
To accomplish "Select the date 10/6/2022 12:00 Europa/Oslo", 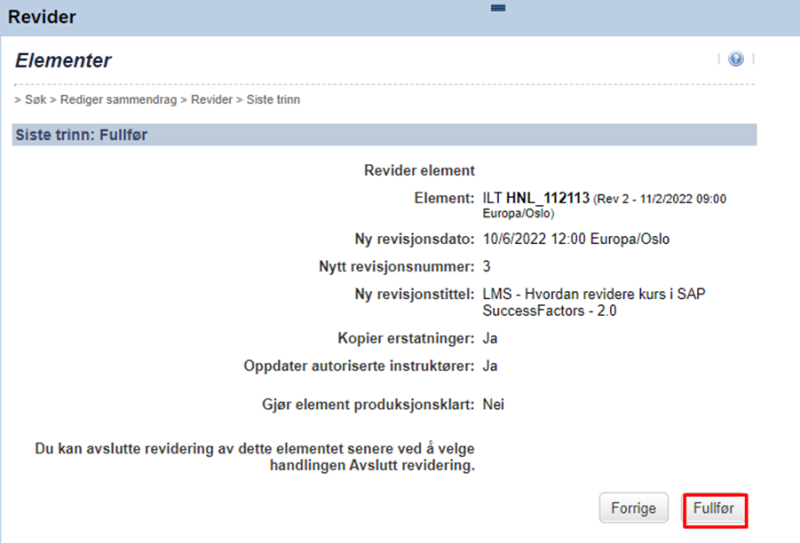I will pyautogui.click(x=576, y=239).
